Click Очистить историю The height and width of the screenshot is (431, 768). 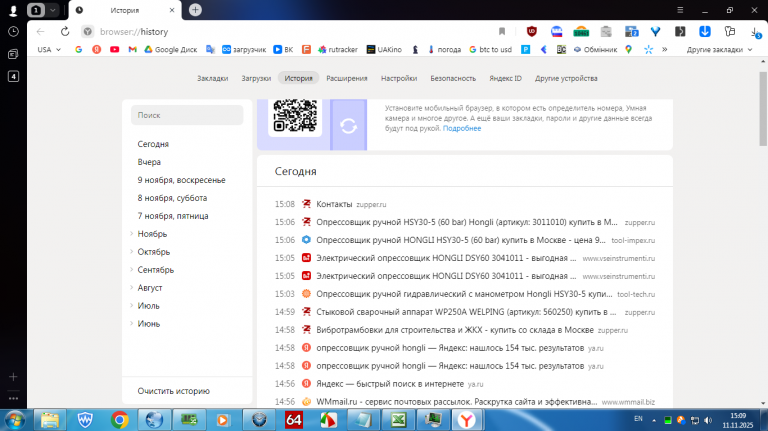tap(173, 391)
